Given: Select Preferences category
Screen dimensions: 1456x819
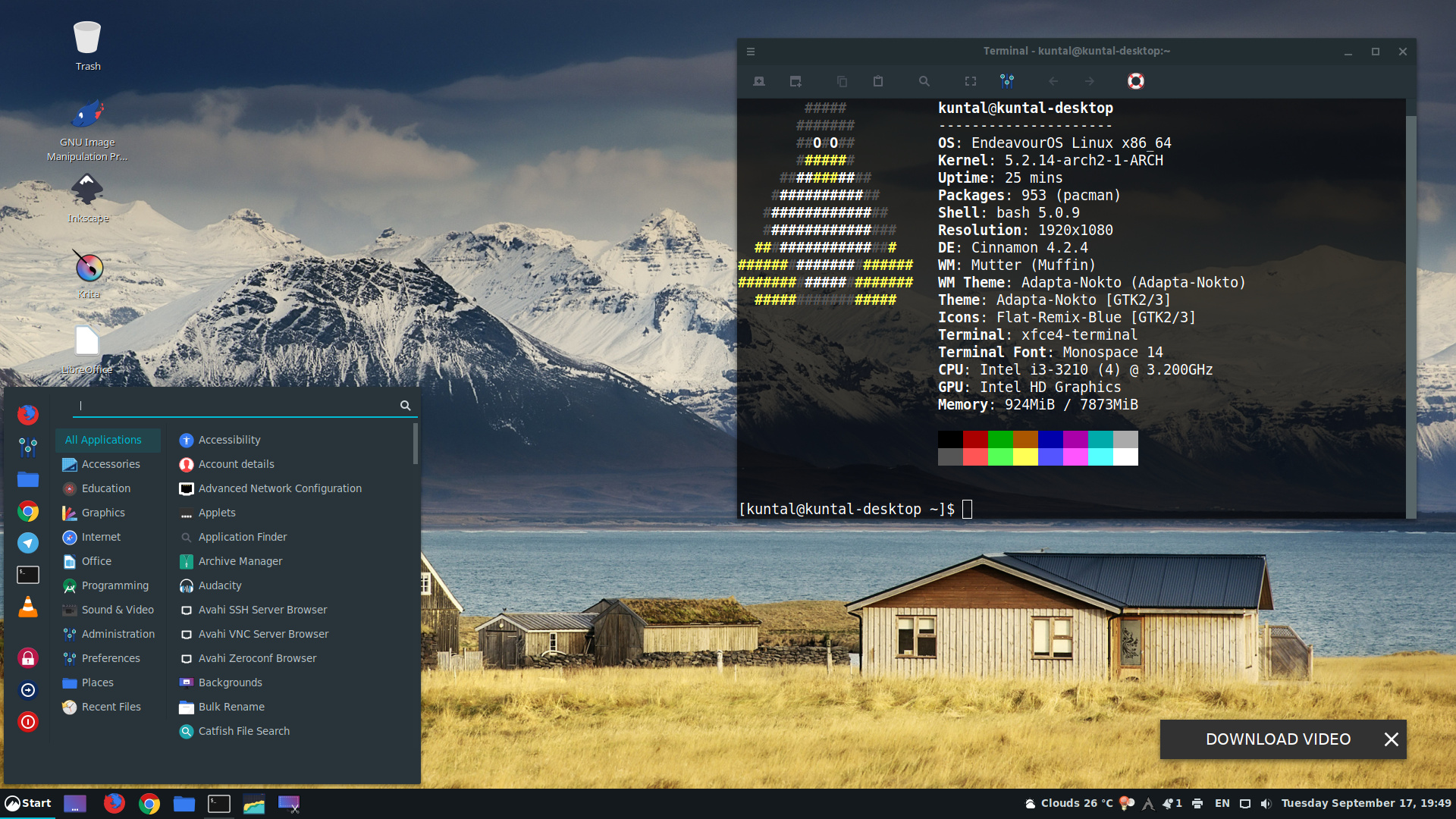Looking at the screenshot, I should tap(108, 658).
